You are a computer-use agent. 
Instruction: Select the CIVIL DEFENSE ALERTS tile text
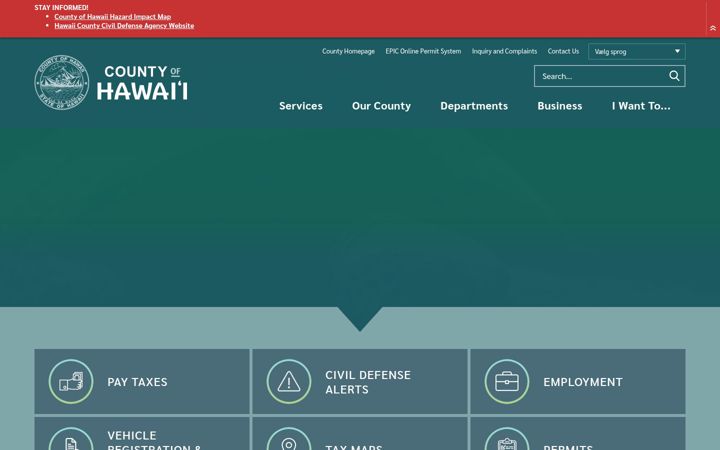tap(368, 382)
